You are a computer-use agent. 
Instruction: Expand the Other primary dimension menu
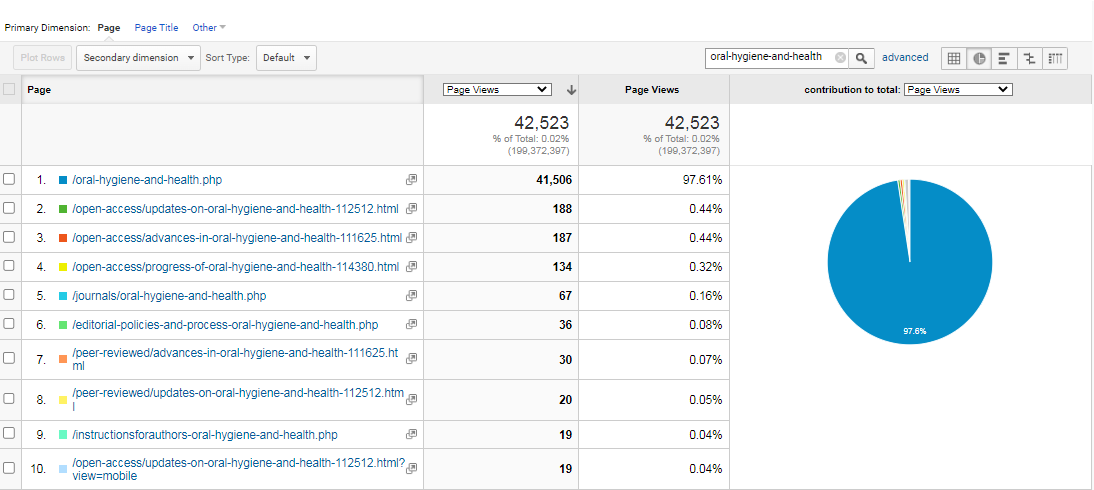click(209, 28)
